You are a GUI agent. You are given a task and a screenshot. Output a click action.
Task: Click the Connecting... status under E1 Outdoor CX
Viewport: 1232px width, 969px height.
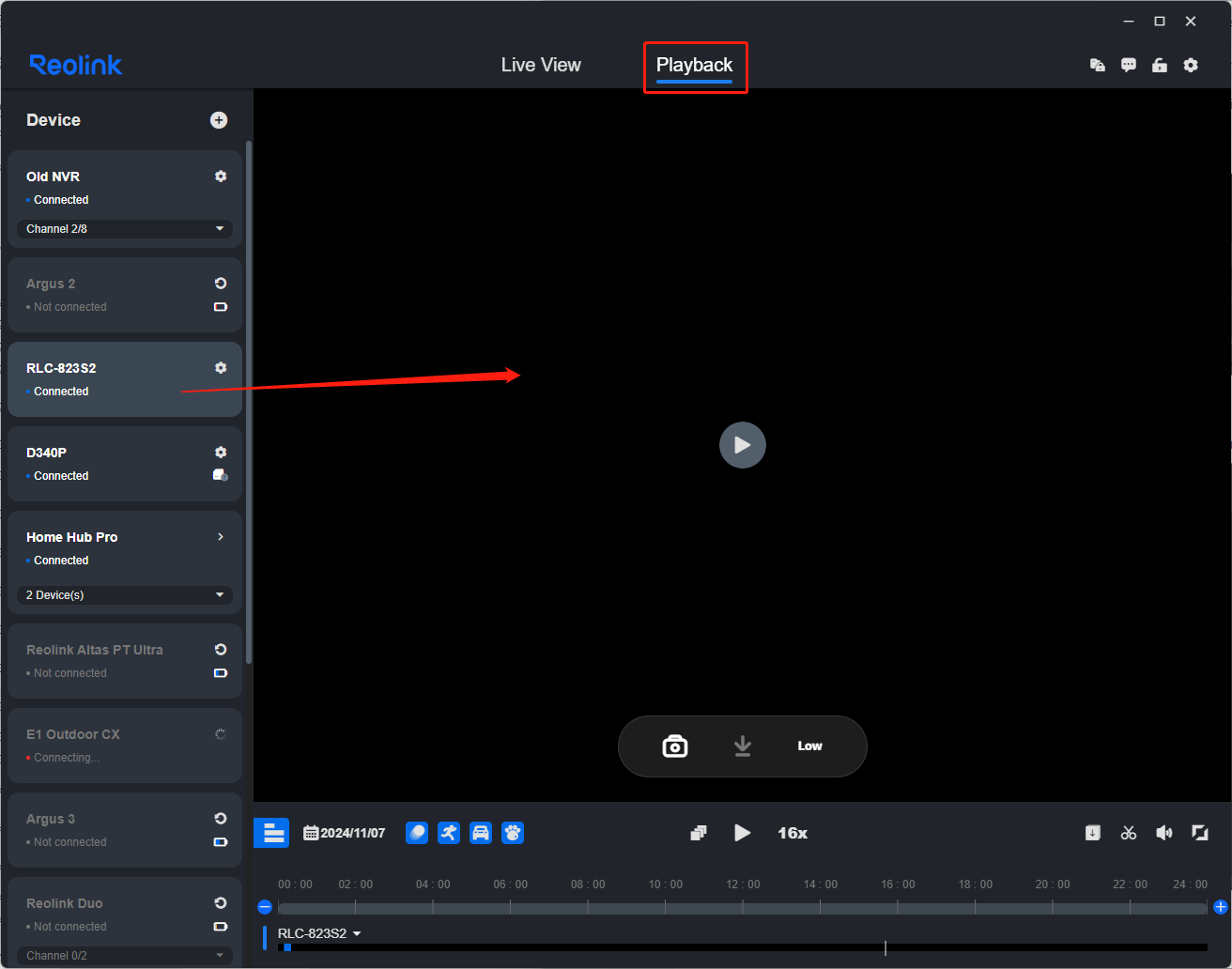point(67,758)
